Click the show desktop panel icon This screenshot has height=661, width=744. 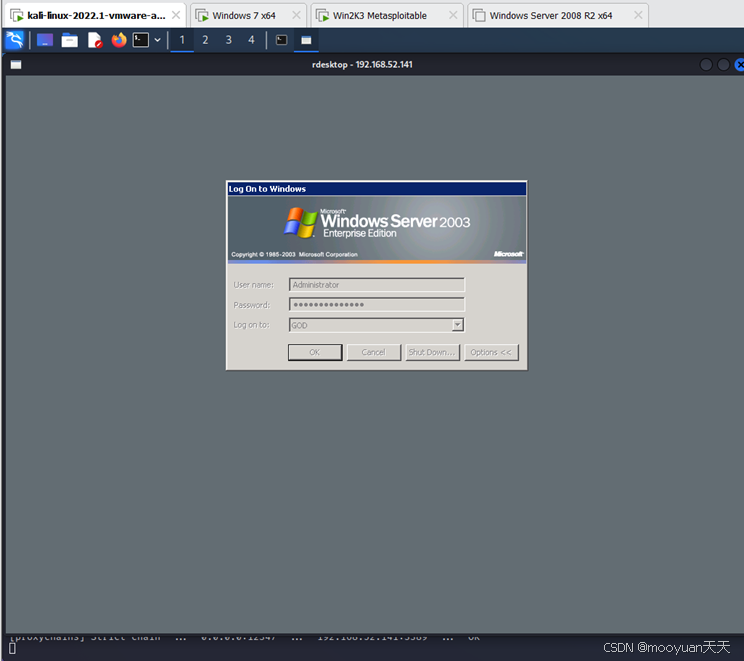45,40
